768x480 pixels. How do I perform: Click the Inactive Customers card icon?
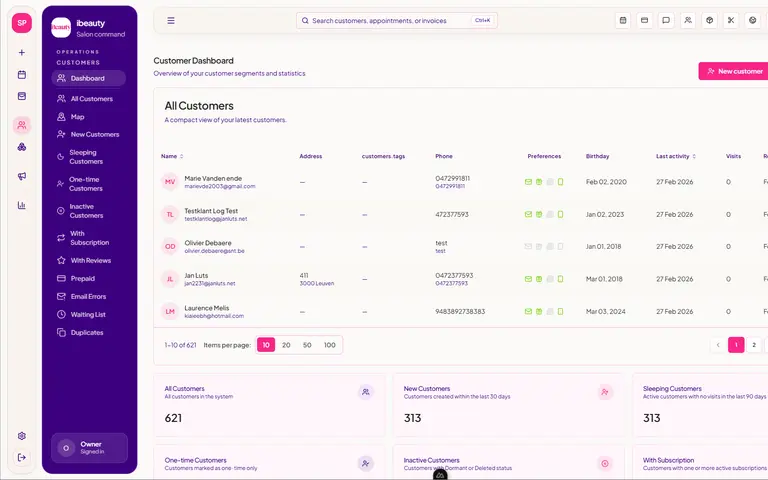click(x=605, y=463)
